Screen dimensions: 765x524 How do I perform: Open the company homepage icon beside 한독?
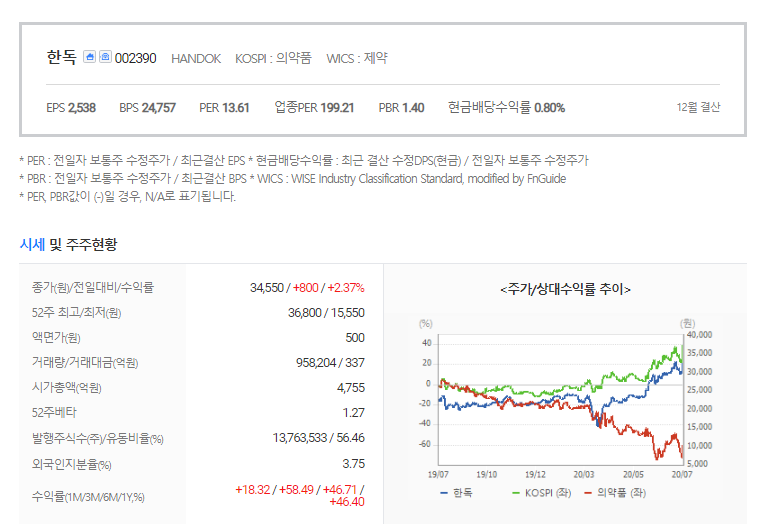tap(89, 57)
